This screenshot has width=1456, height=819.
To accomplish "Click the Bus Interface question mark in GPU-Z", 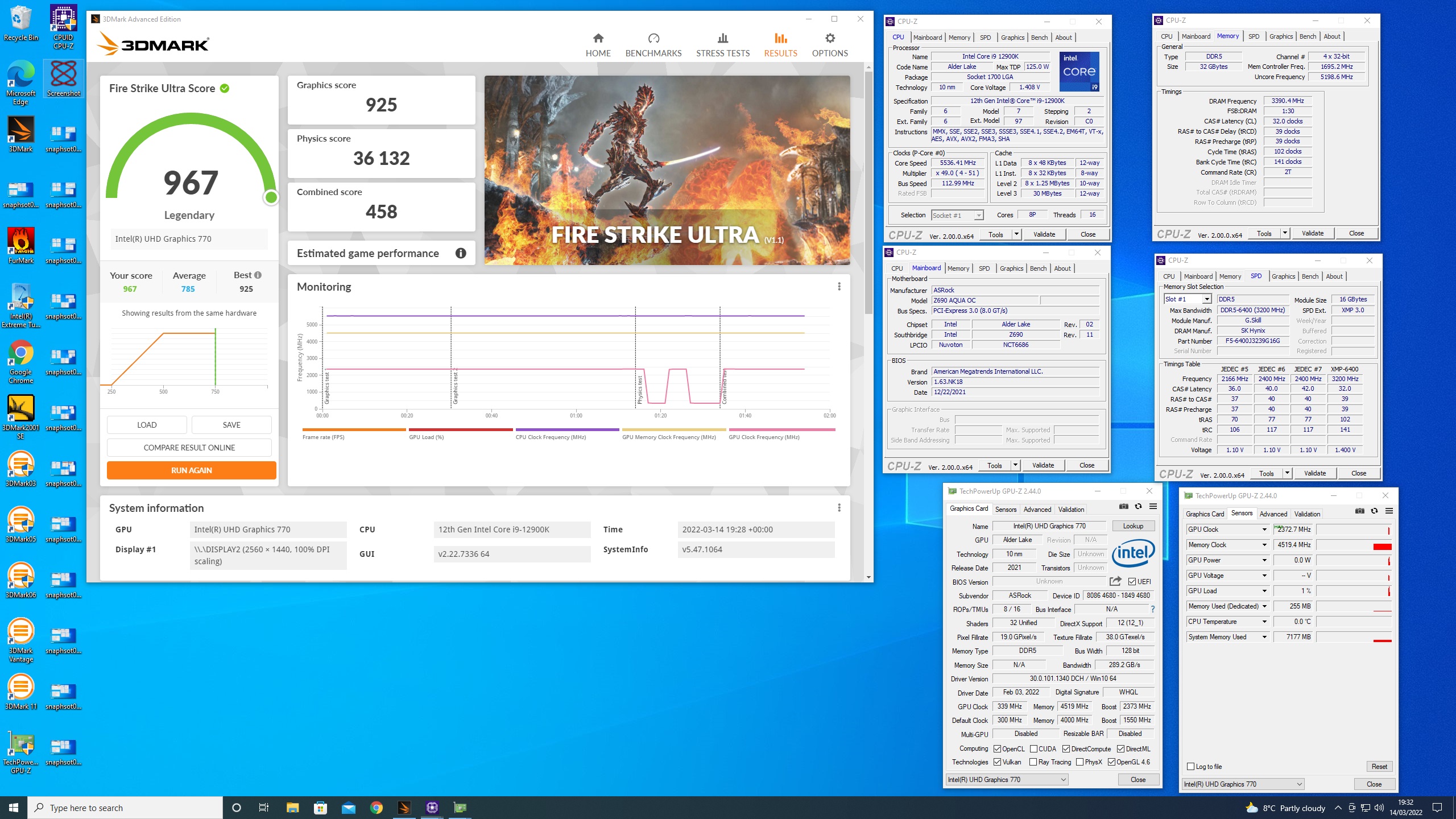I will (1153, 609).
